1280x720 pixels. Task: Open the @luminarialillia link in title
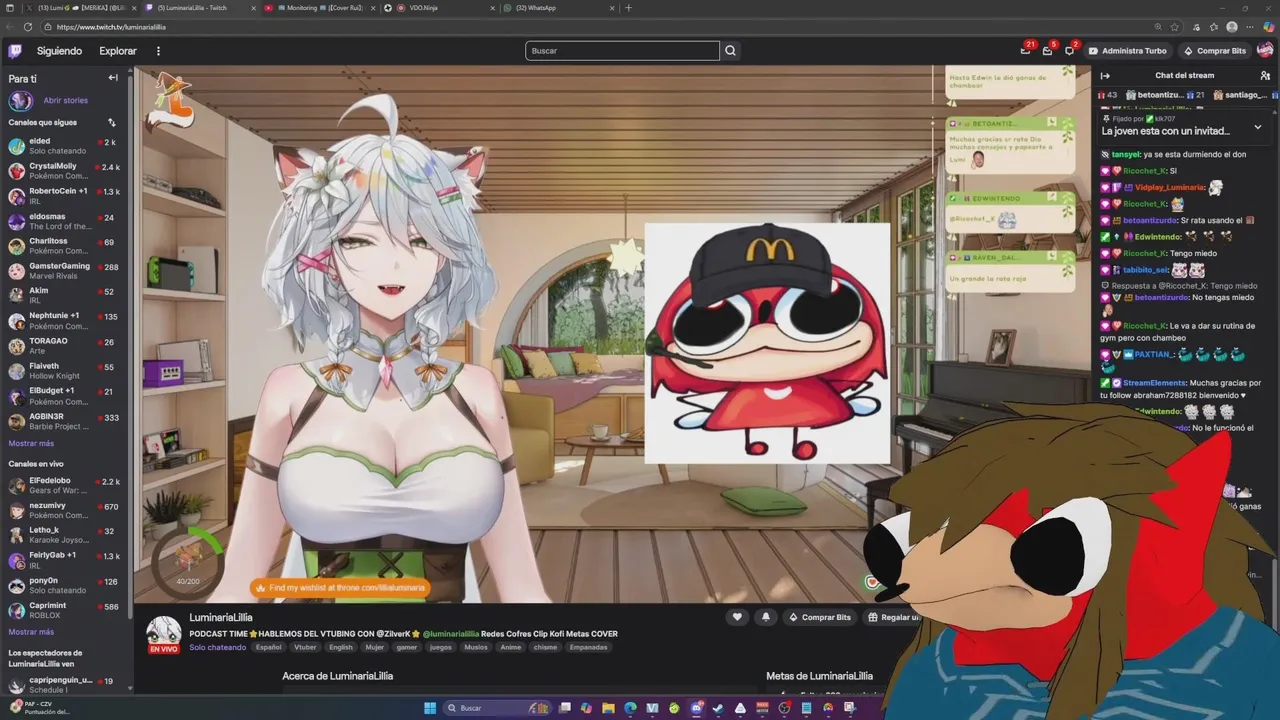pos(450,634)
